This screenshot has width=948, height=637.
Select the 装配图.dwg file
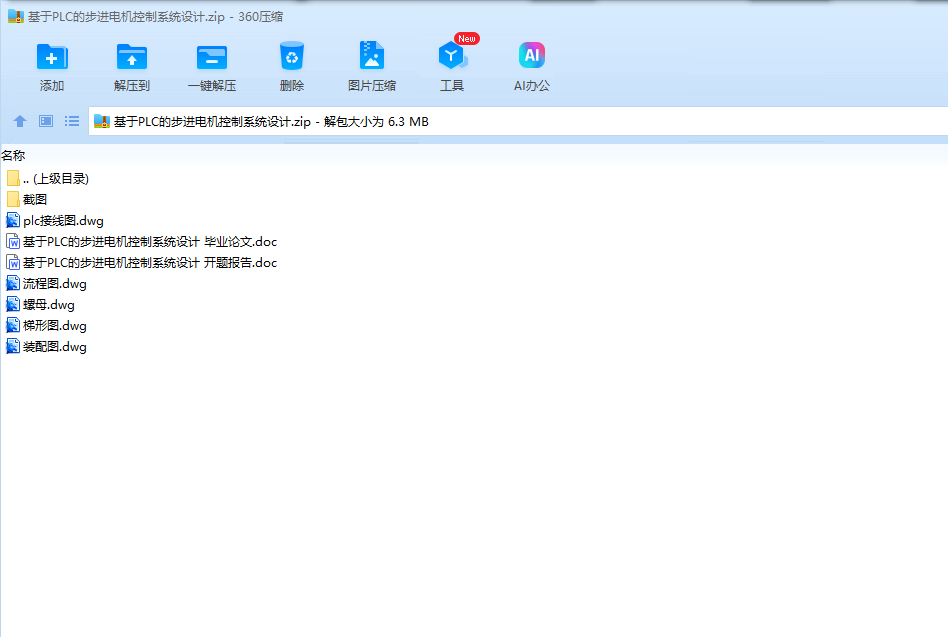[47, 347]
